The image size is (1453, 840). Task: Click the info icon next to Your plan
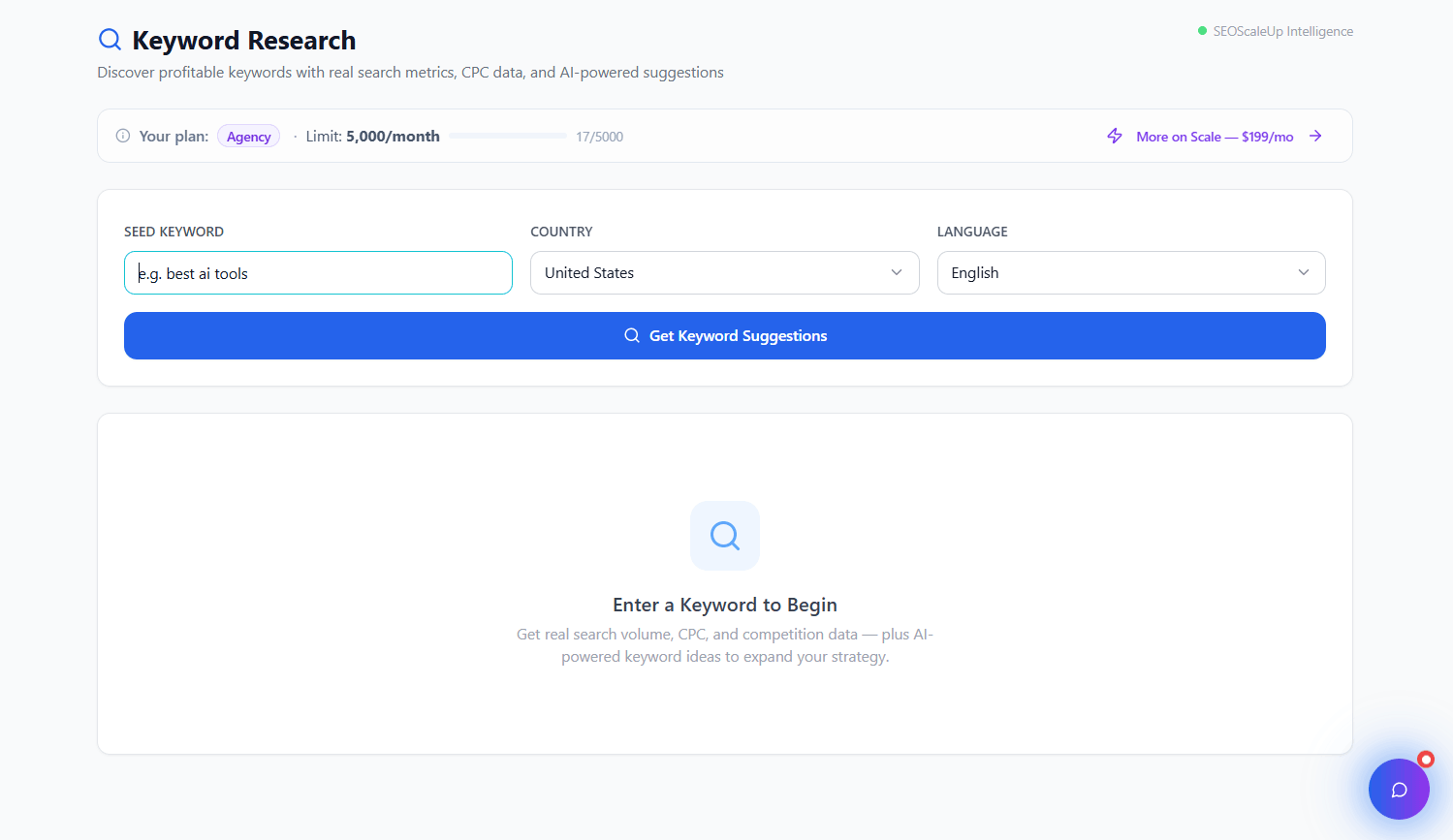(x=123, y=136)
